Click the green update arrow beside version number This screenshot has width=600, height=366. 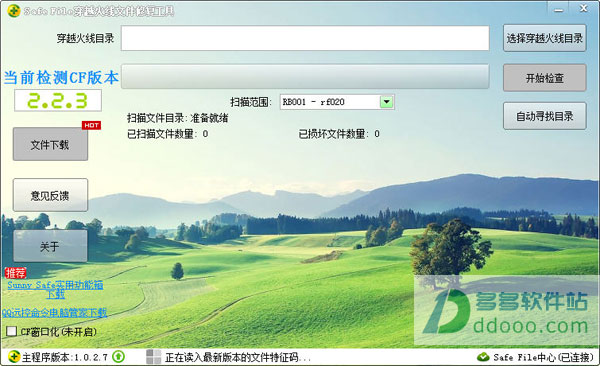tap(119, 357)
